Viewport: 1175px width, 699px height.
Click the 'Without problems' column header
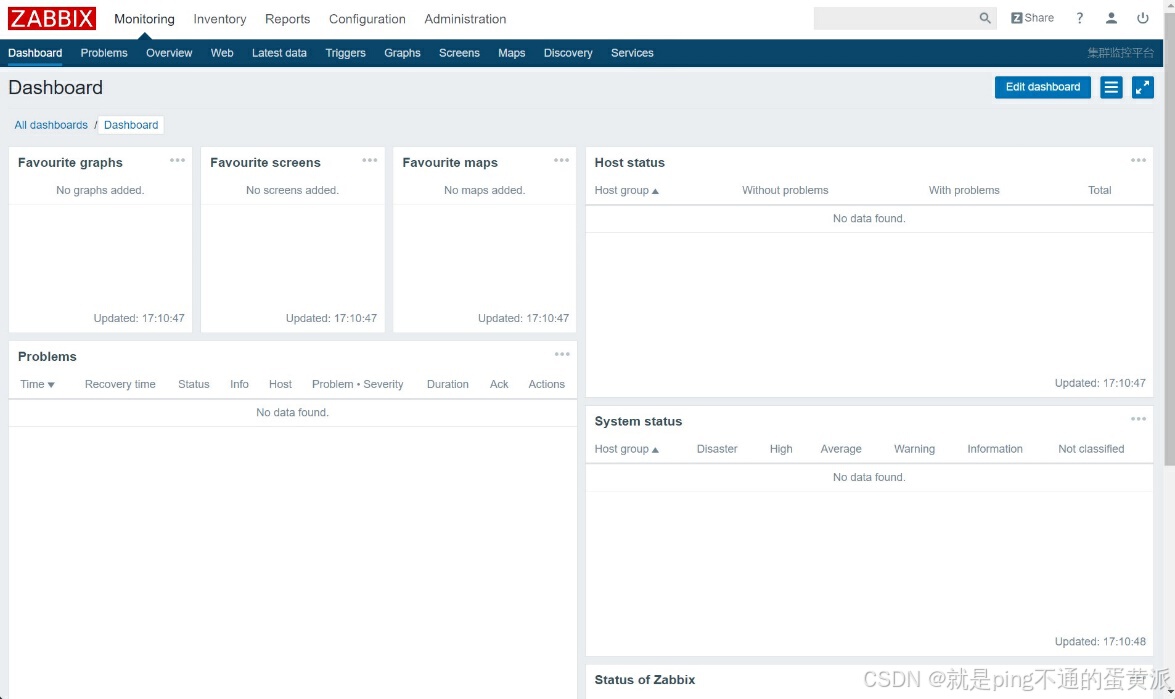click(785, 190)
